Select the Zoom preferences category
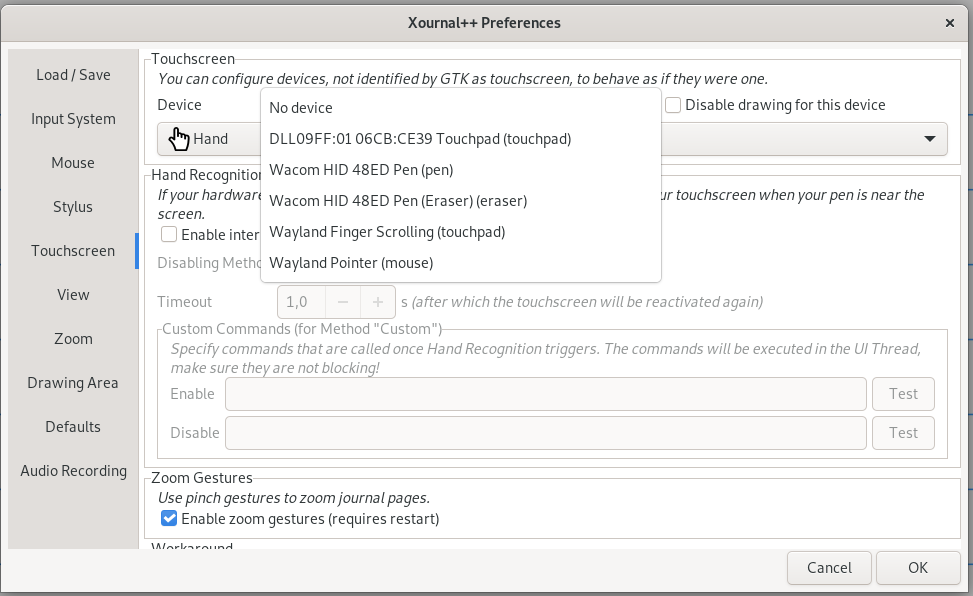Screen dimensions: 973x596 coord(73,338)
